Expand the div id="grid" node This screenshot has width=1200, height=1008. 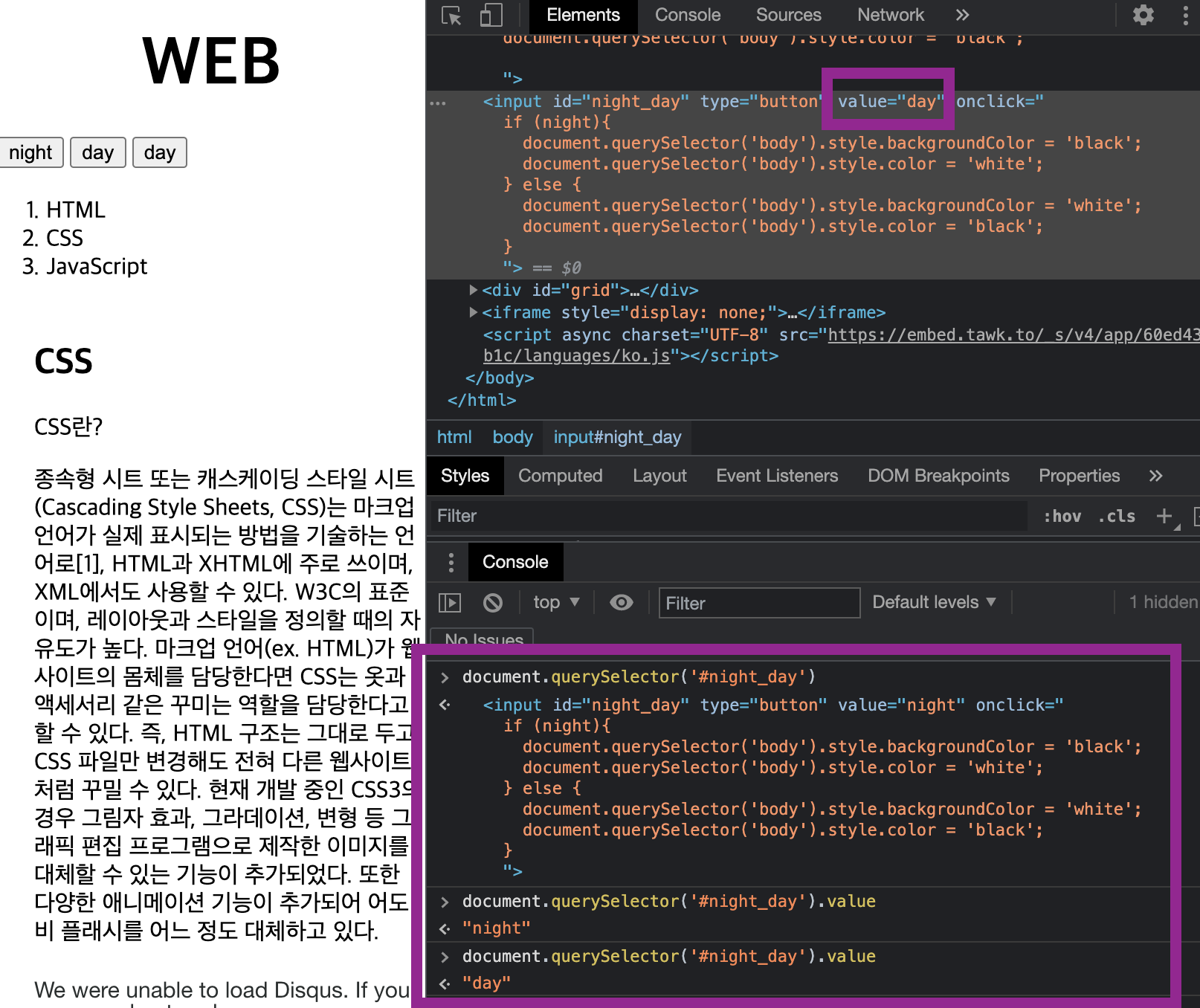(x=474, y=290)
